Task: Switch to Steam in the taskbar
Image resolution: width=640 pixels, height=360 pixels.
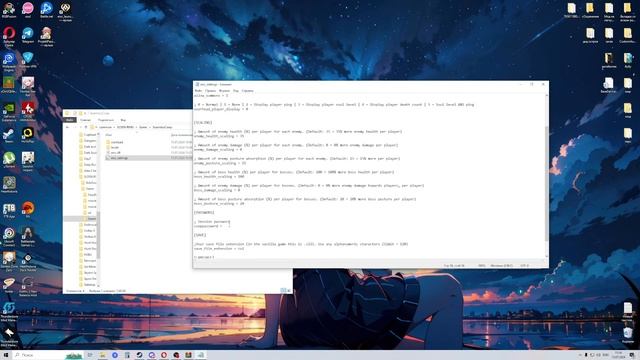Action: (x=139, y=355)
